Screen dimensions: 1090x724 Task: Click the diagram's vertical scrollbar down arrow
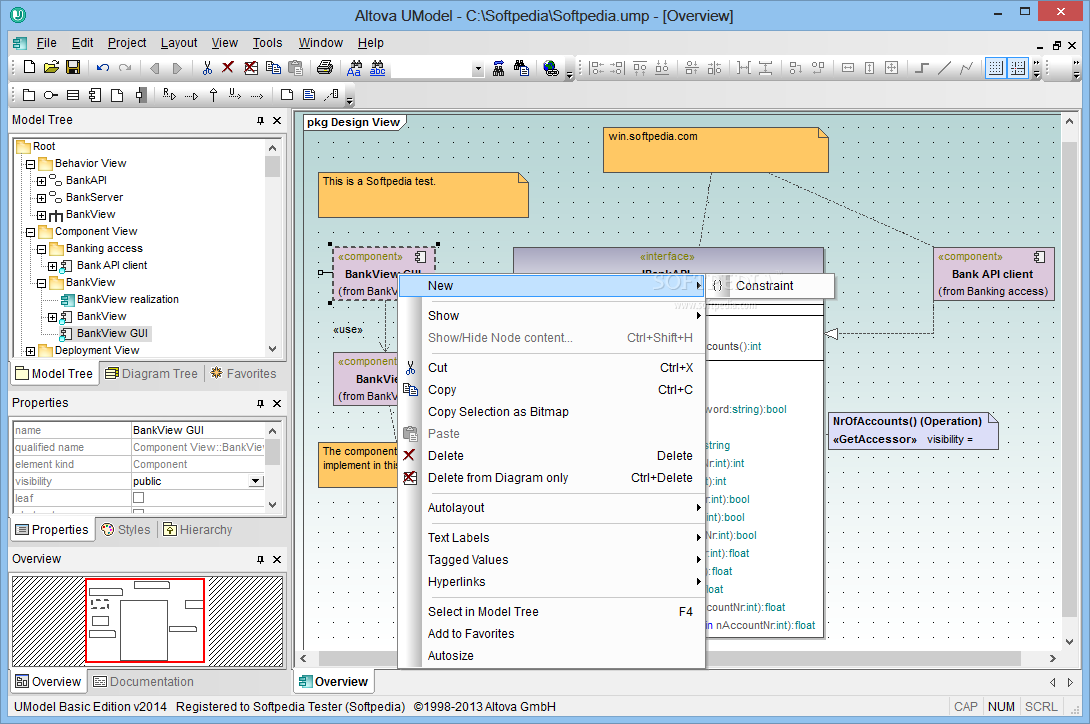pos(1069,642)
